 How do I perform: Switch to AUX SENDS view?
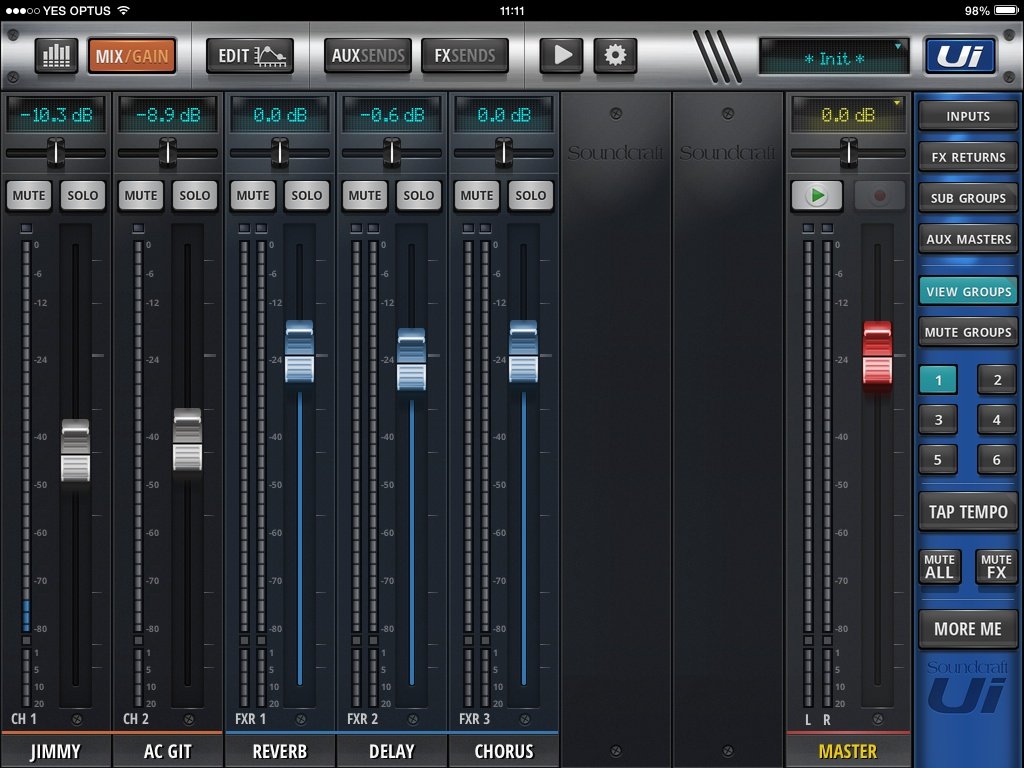pos(368,56)
